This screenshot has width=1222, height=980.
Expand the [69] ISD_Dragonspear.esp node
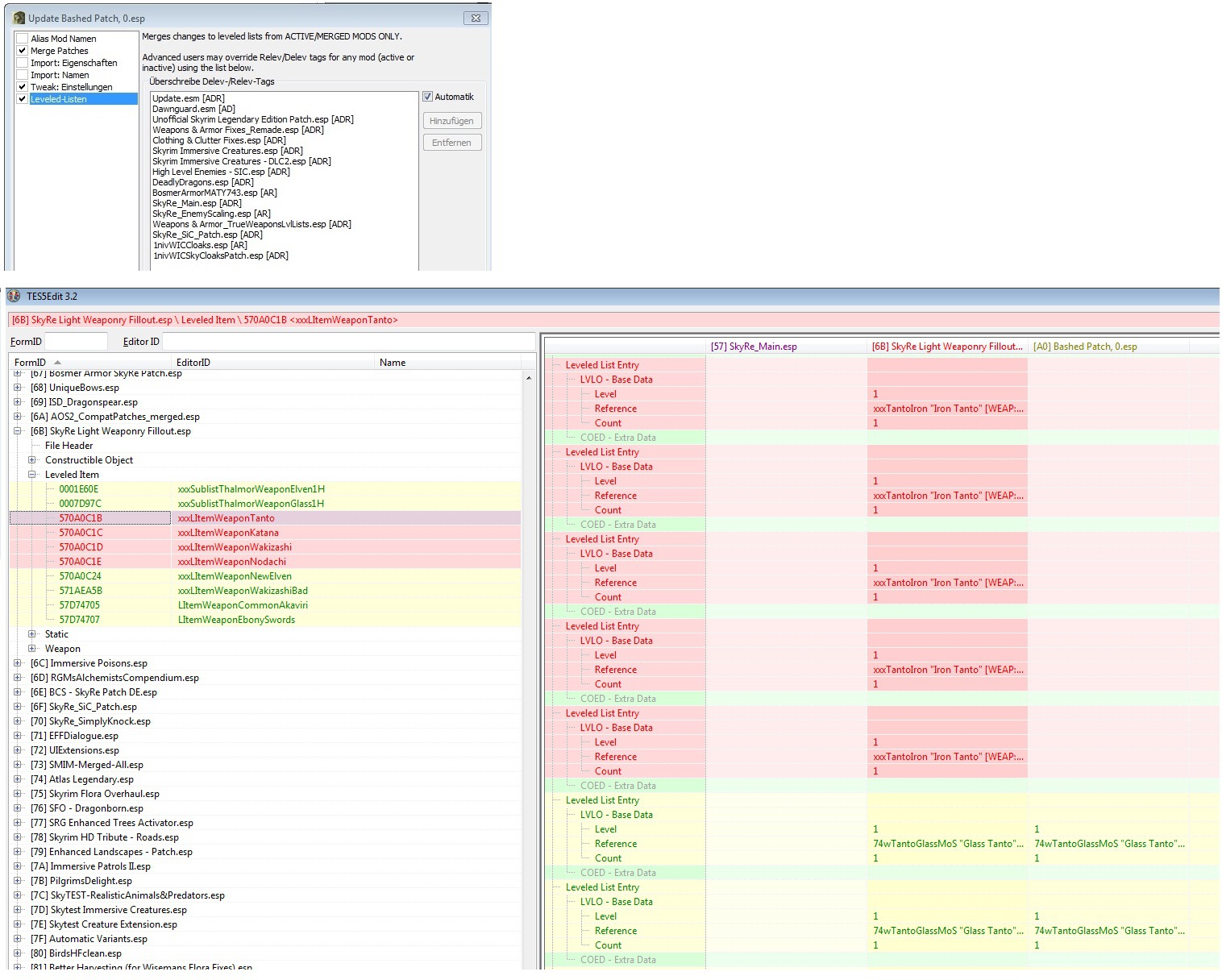(x=18, y=402)
